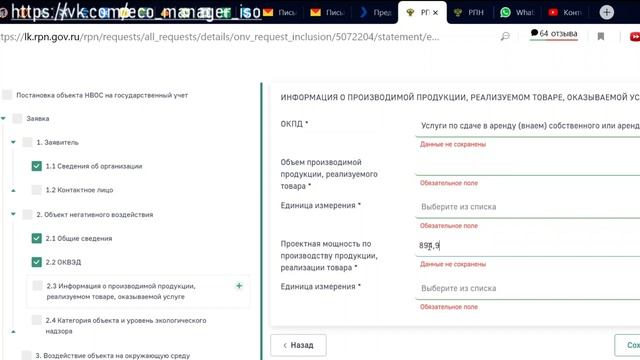Open 2.4 Категория объекта и уровень экологического надзора
The image size is (640, 360).
click(x=126, y=326)
